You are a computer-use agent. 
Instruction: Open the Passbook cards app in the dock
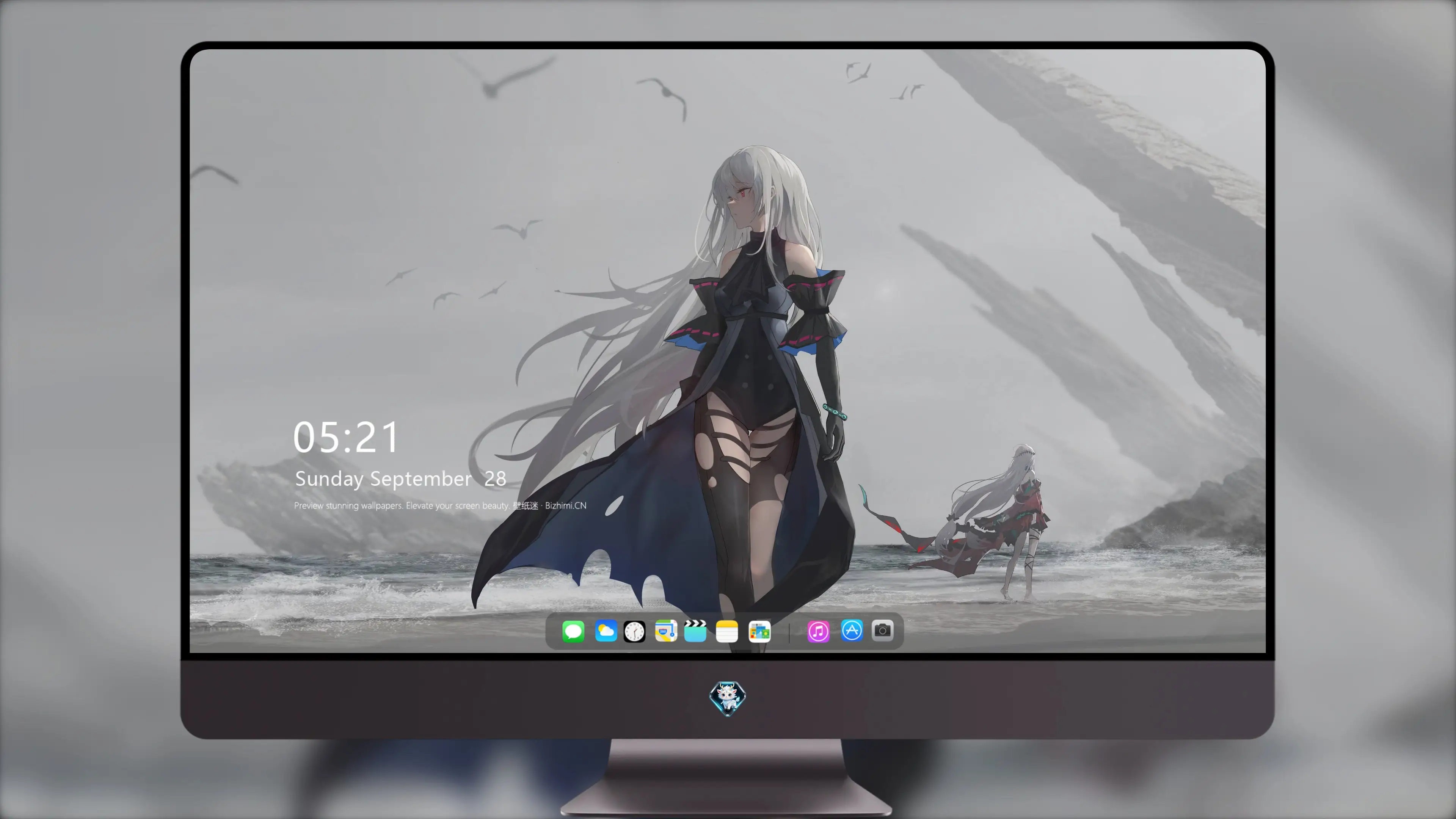point(759,631)
